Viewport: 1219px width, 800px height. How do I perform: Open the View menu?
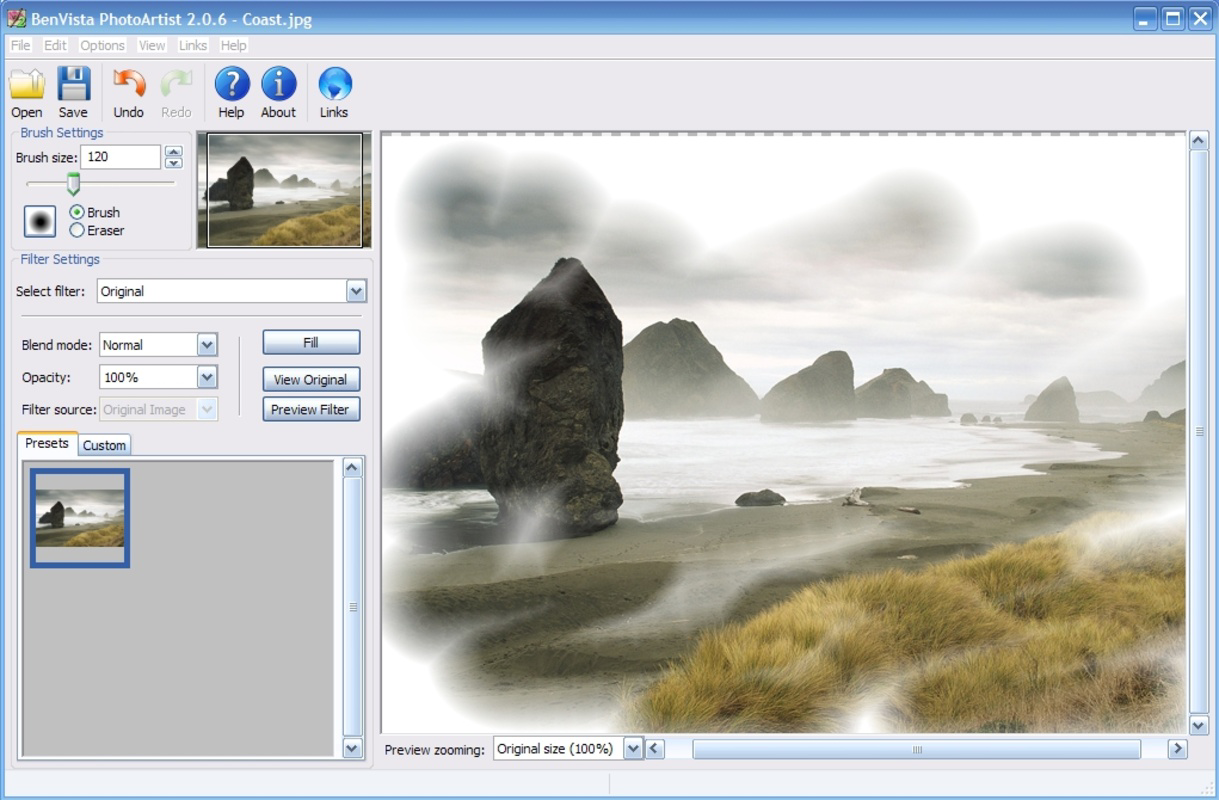point(152,45)
